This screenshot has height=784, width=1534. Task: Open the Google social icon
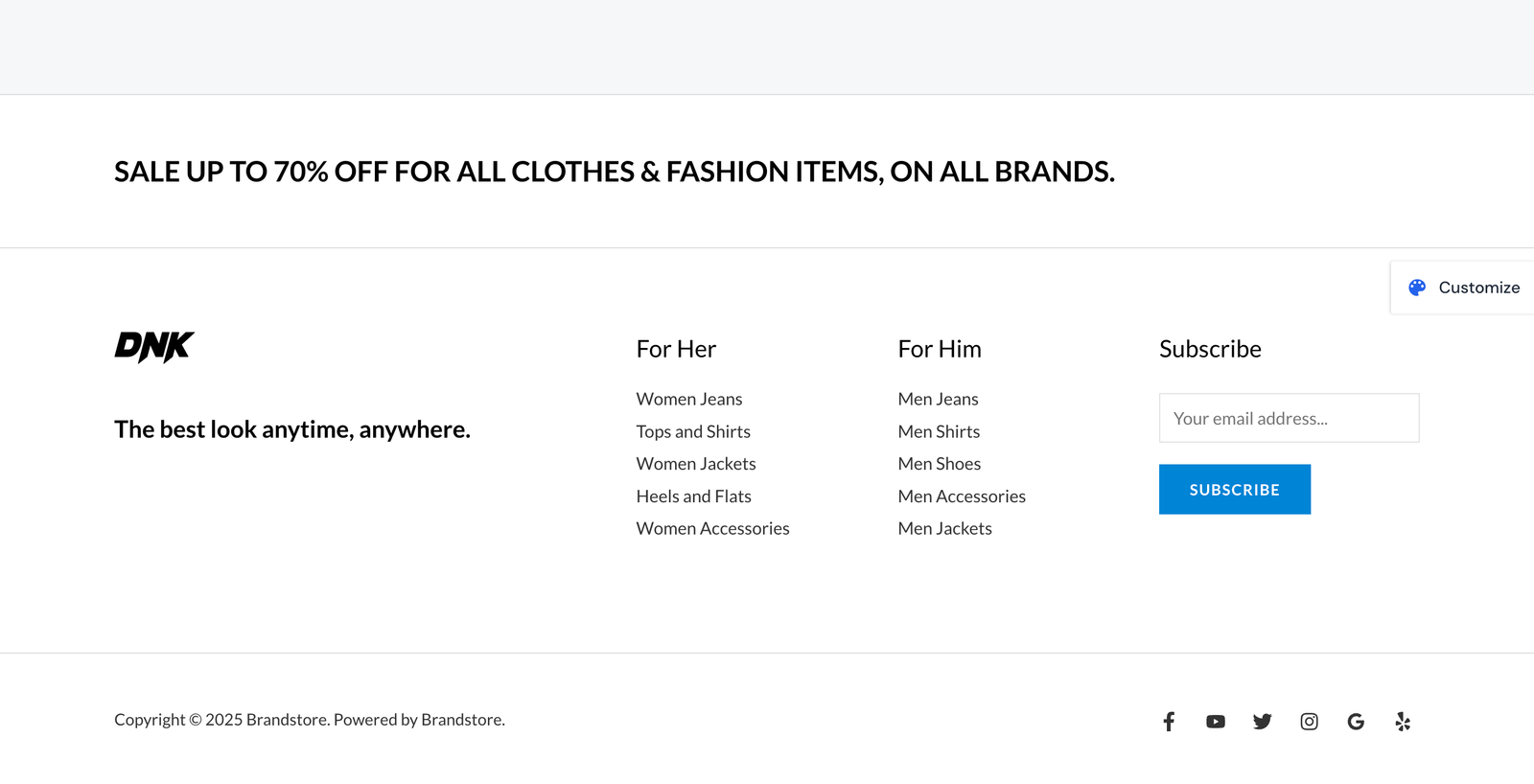coord(1356,722)
